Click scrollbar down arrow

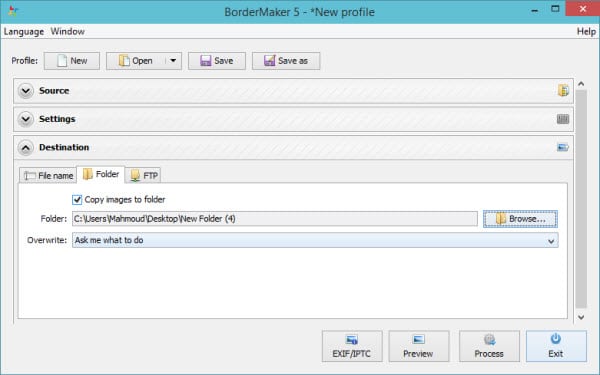(x=581, y=317)
